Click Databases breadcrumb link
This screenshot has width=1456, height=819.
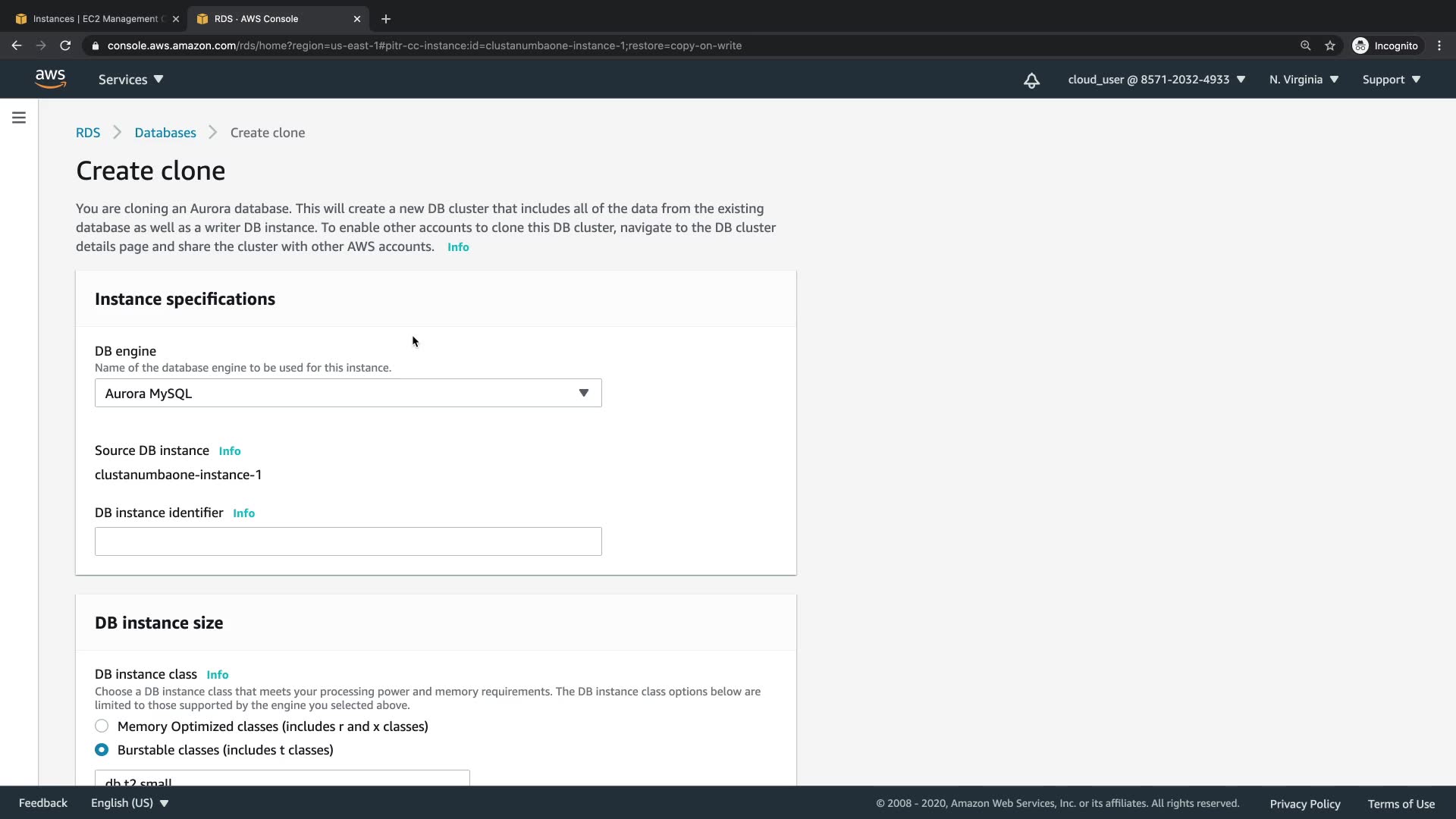click(x=165, y=133)
